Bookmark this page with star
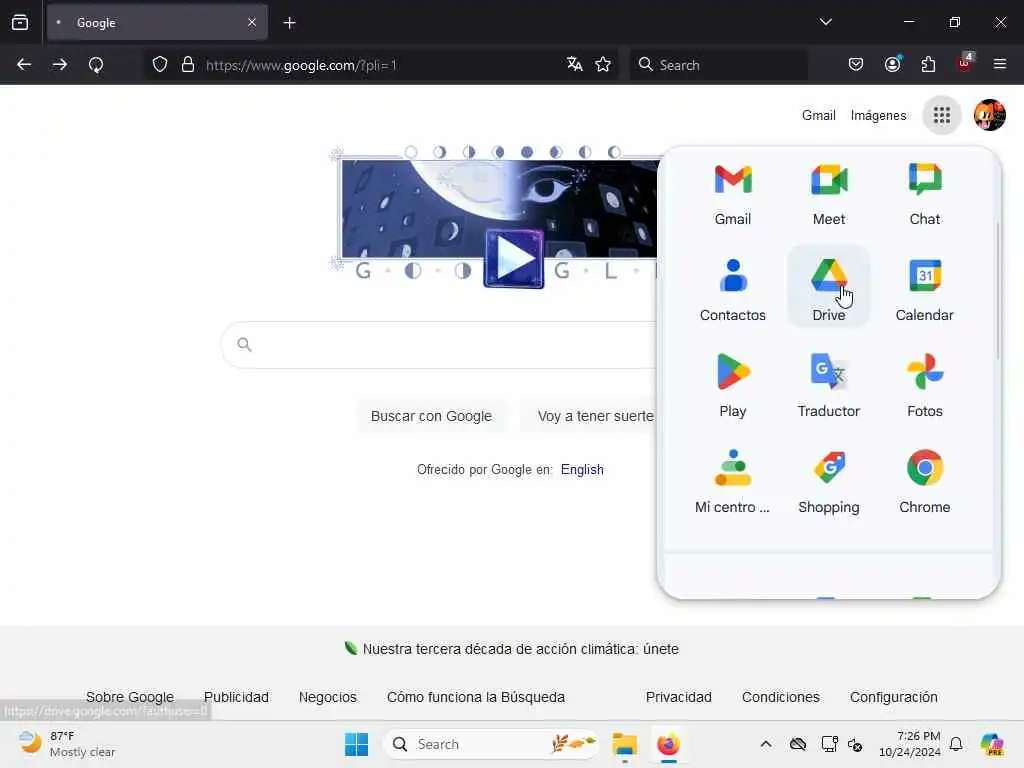The image size is (1024, 768). tap(603, 65)
